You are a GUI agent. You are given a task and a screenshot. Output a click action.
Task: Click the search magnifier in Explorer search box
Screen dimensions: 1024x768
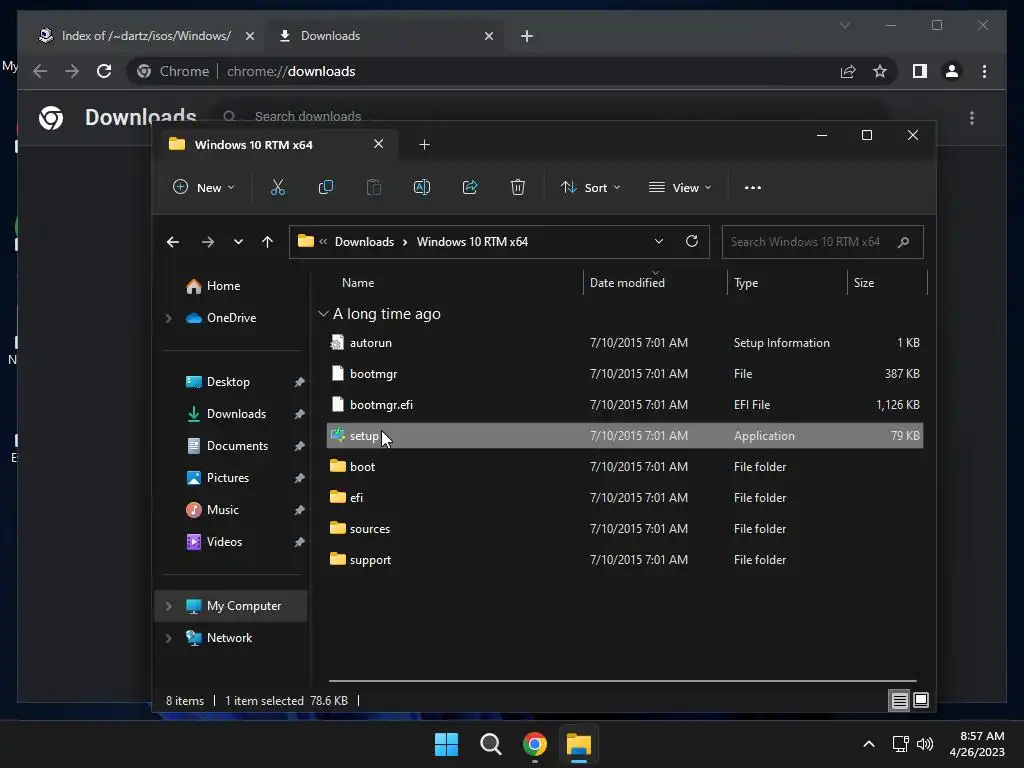pos(904,242)
